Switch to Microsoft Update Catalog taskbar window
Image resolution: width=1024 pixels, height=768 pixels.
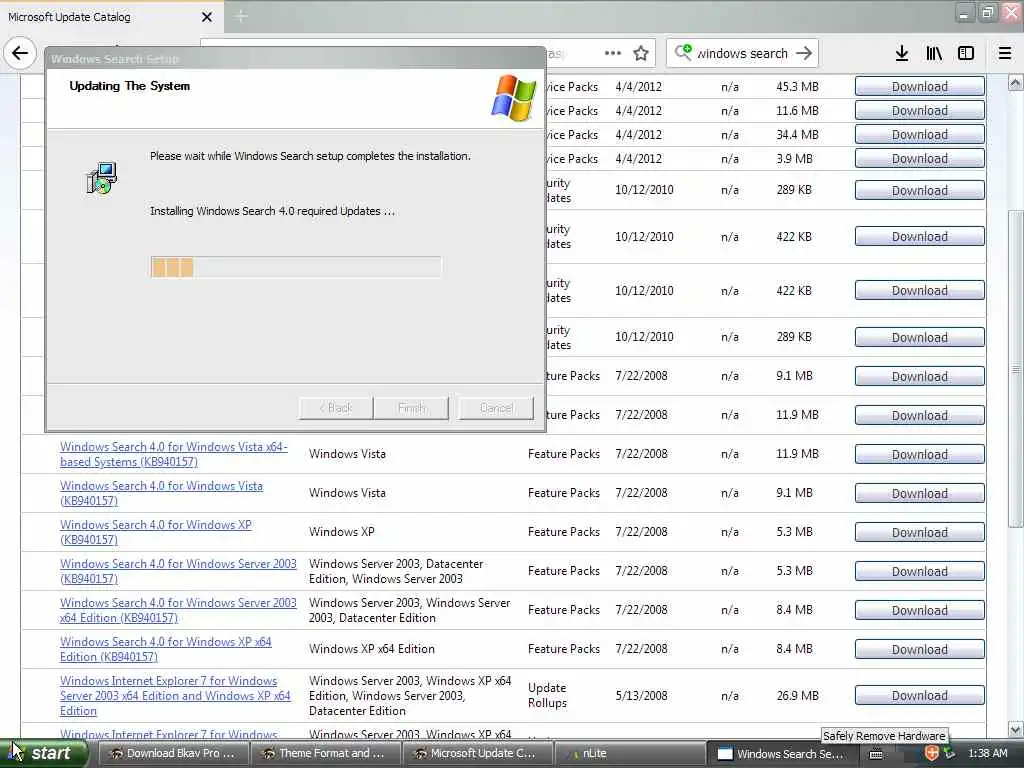477,754
